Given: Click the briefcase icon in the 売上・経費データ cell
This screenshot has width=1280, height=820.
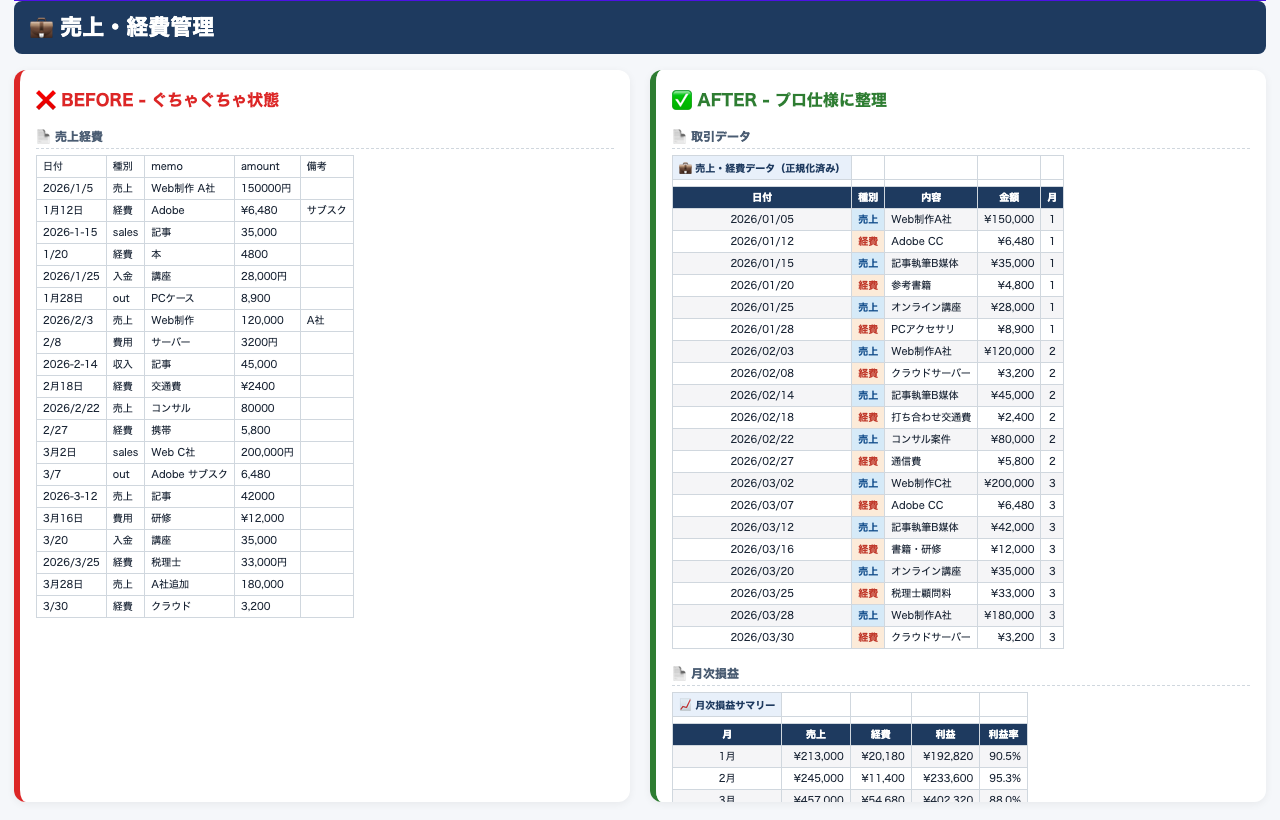Looking at the screenshot, I should (685, 168).
